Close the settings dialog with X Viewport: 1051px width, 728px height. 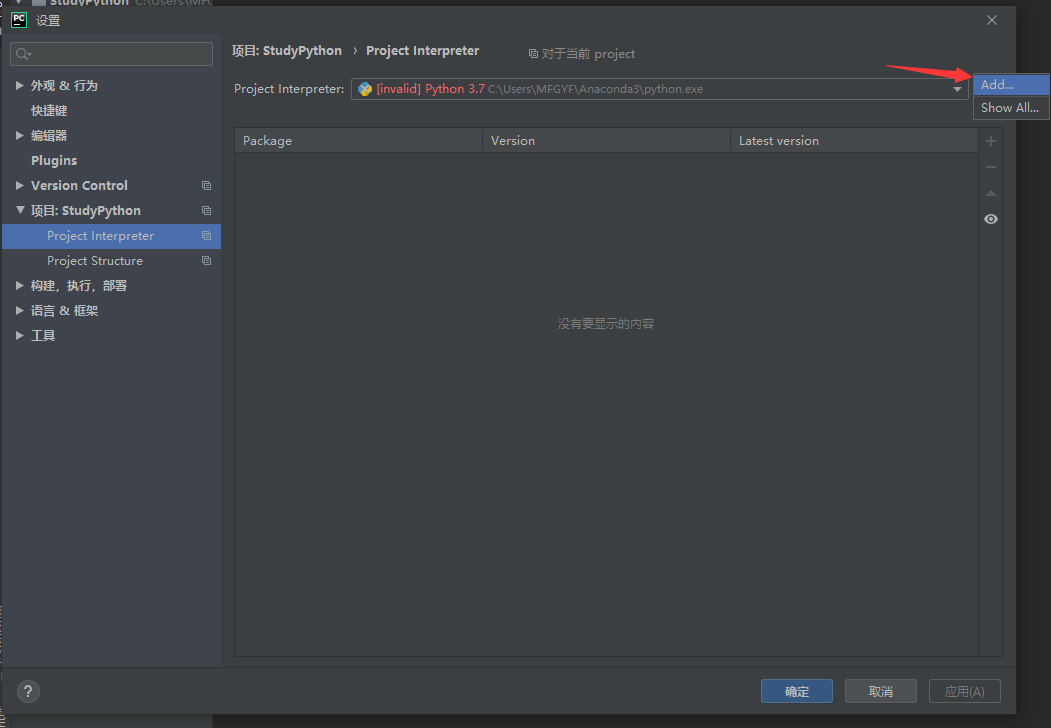pyautogui.click(x=992, y=21)
